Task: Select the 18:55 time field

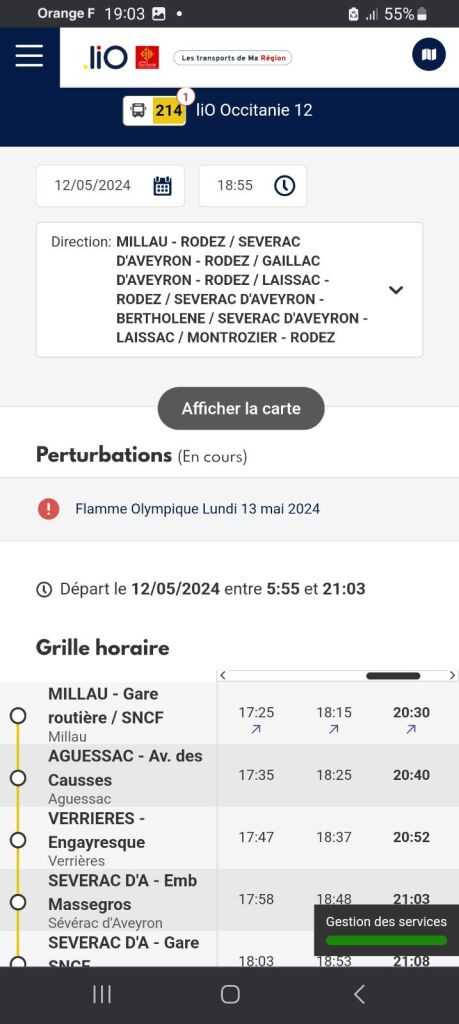Action: click(253, 186)
